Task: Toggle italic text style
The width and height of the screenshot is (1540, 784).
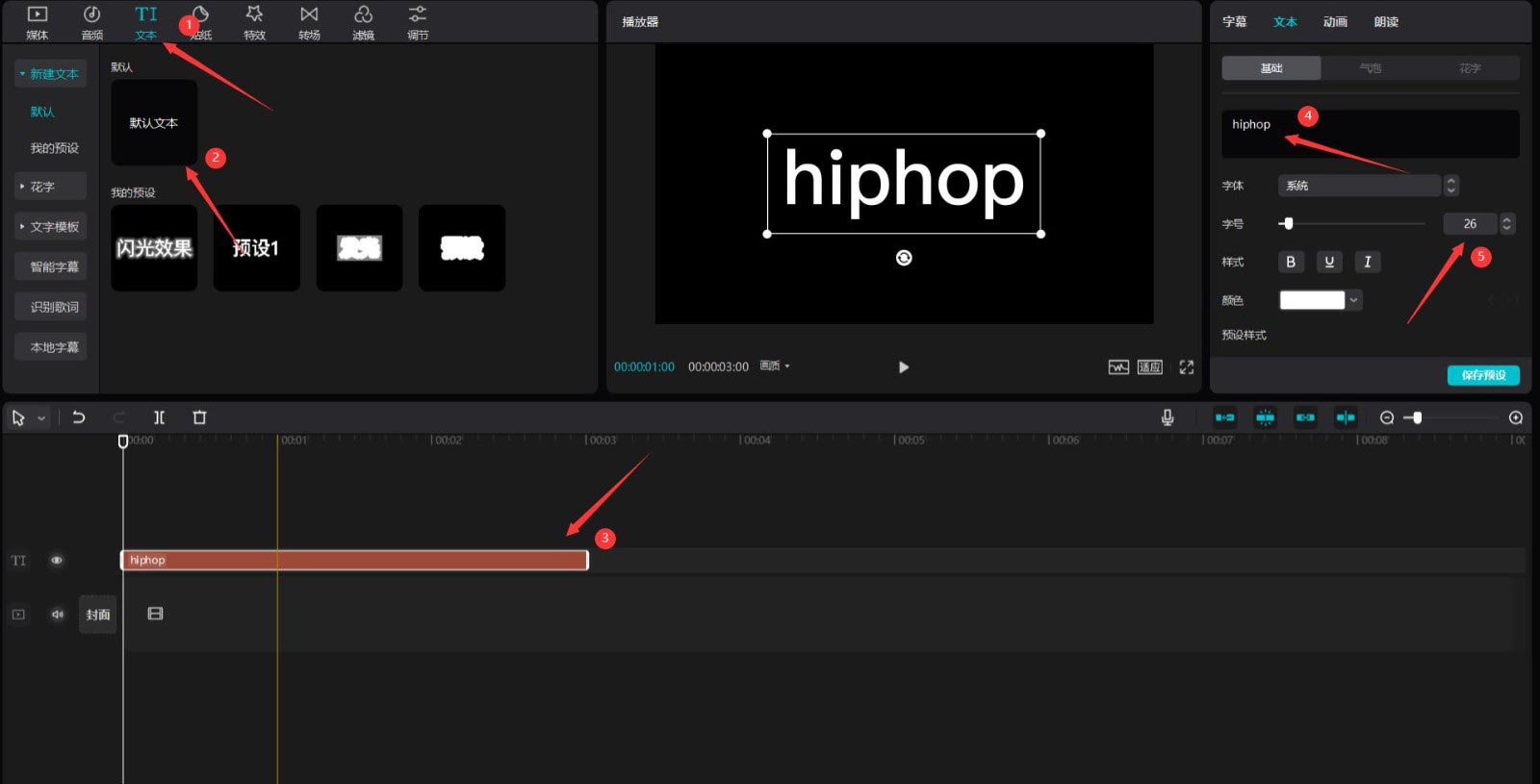Action: click(1368, 262)
